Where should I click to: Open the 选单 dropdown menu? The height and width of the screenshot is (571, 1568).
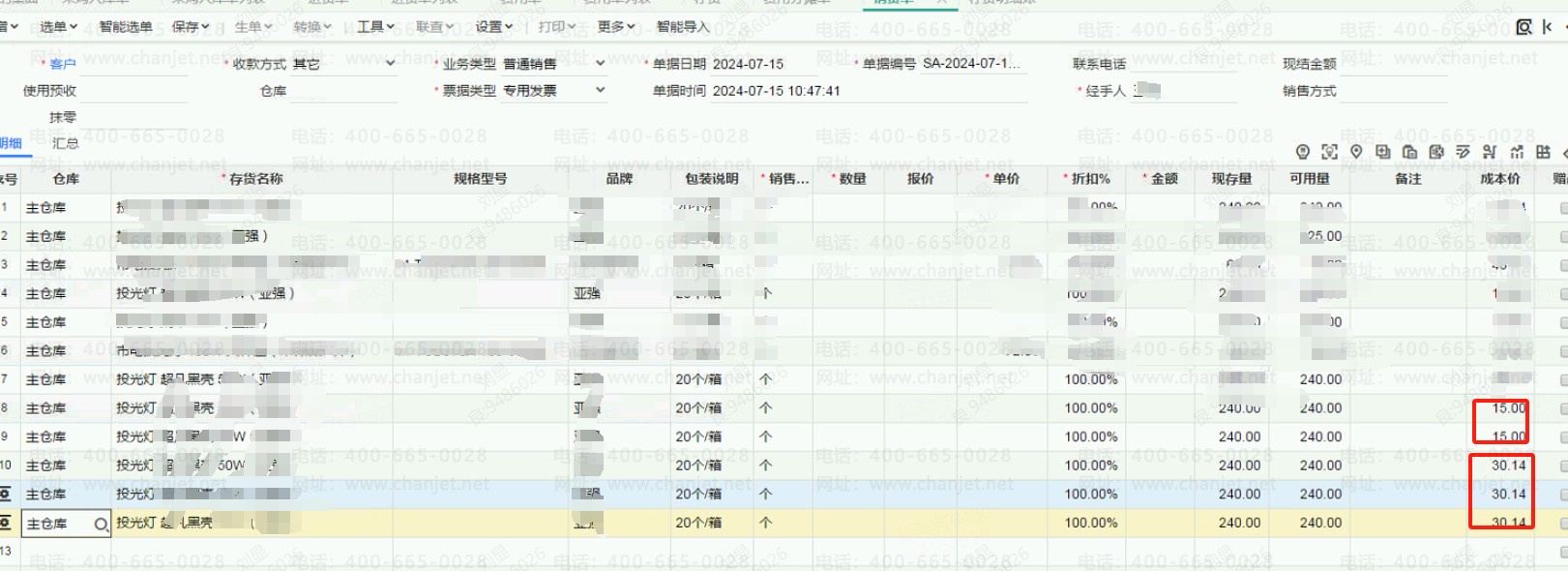pyautogui.click(x=58, y=27)
